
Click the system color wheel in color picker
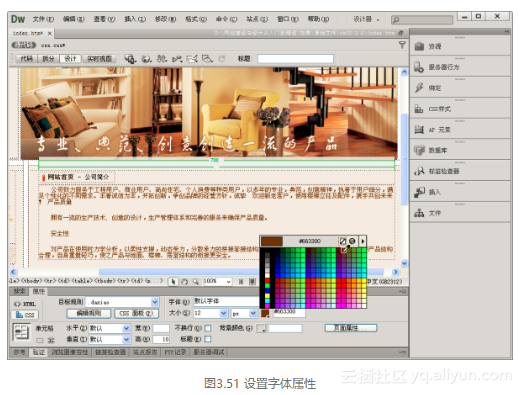[352, 241]
